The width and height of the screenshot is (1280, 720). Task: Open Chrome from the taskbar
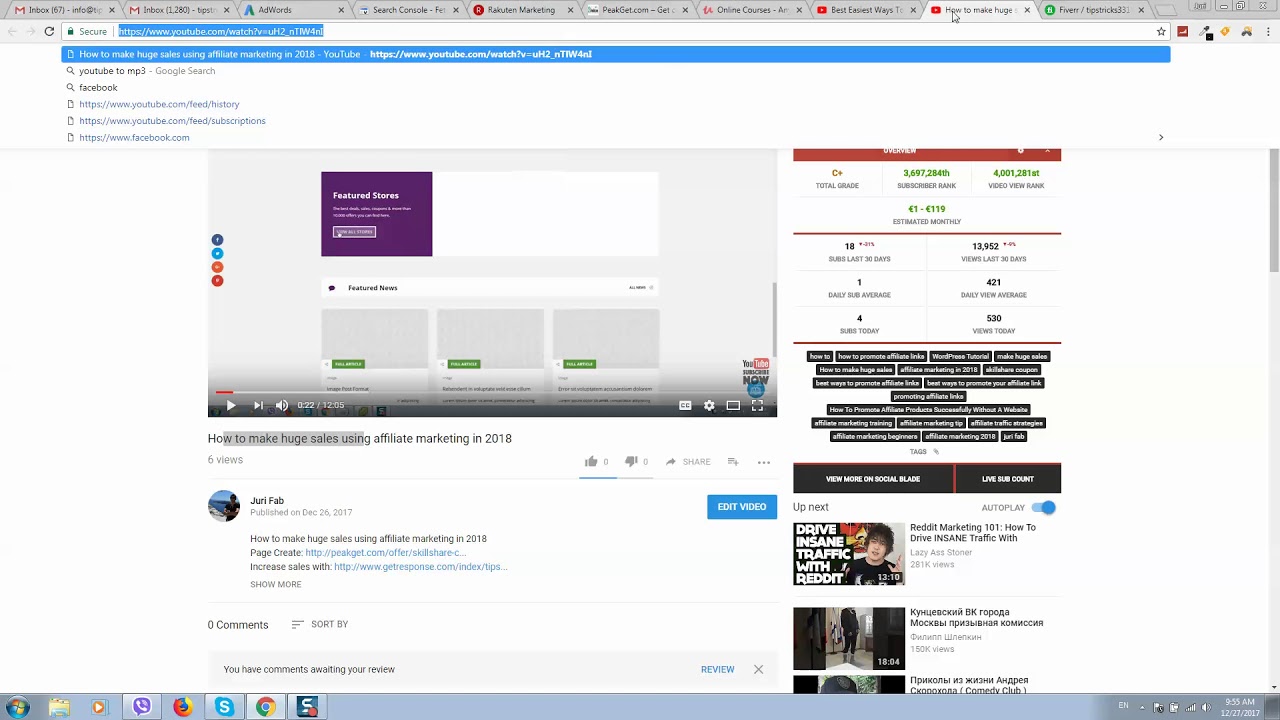(265, 707)
